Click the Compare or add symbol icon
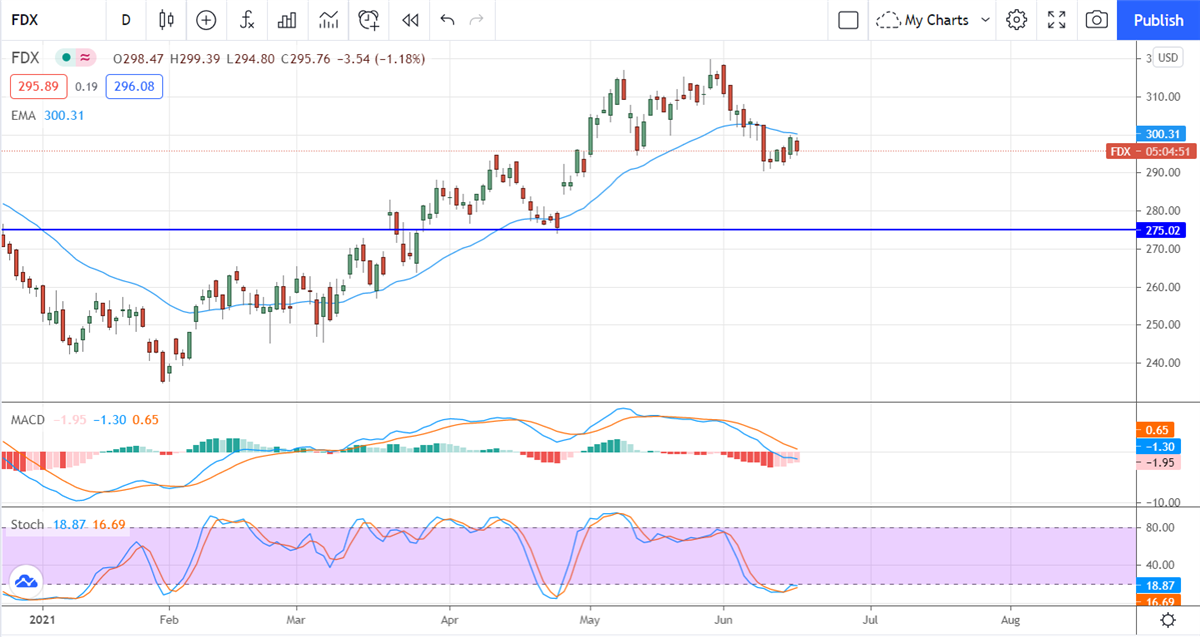 [206, 20]
